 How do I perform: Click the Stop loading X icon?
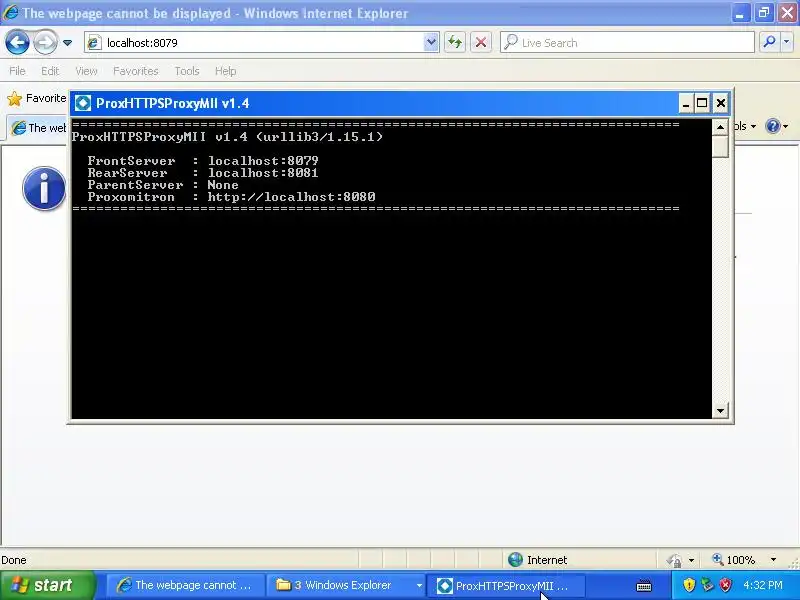pos(481,42)
